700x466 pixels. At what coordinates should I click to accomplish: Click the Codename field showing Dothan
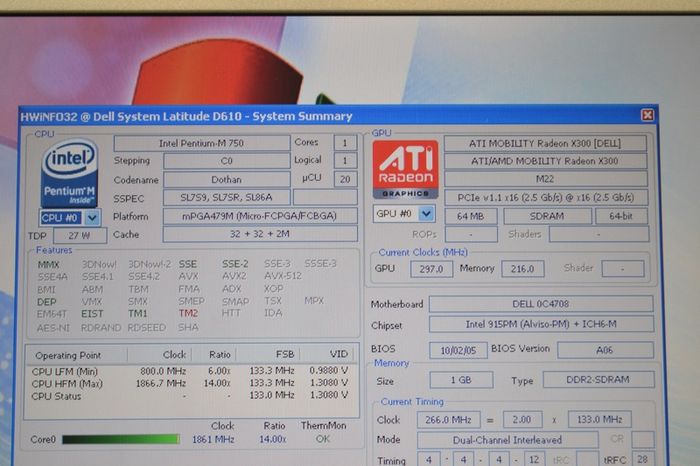tap(226, 179)
